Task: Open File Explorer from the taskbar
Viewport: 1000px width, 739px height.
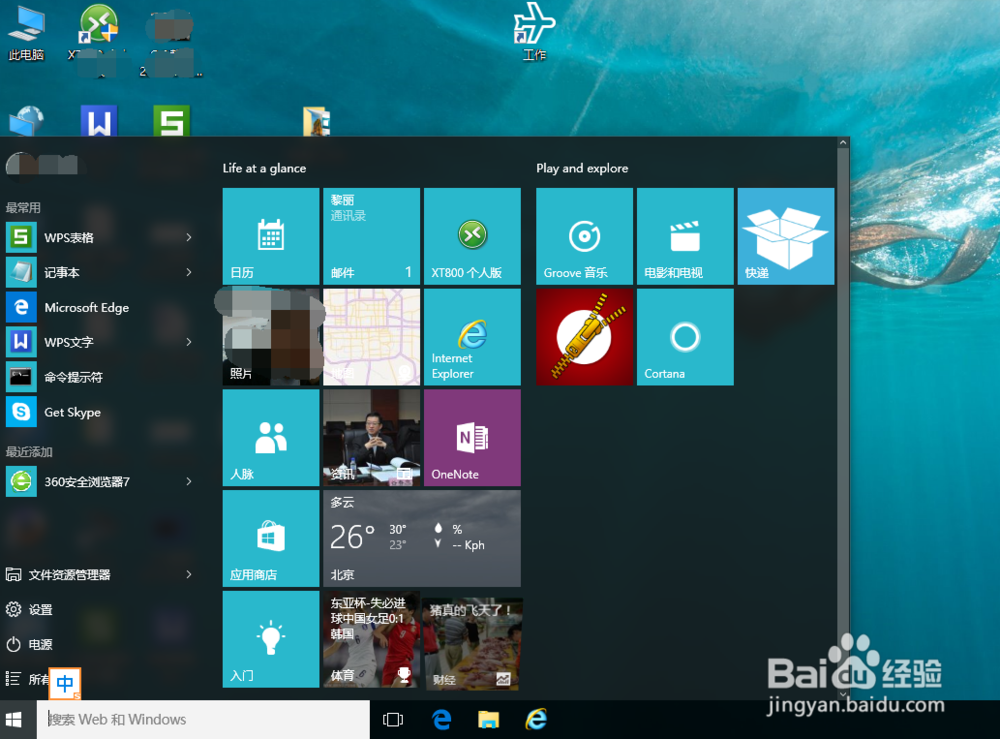Action: click(489, 720)
